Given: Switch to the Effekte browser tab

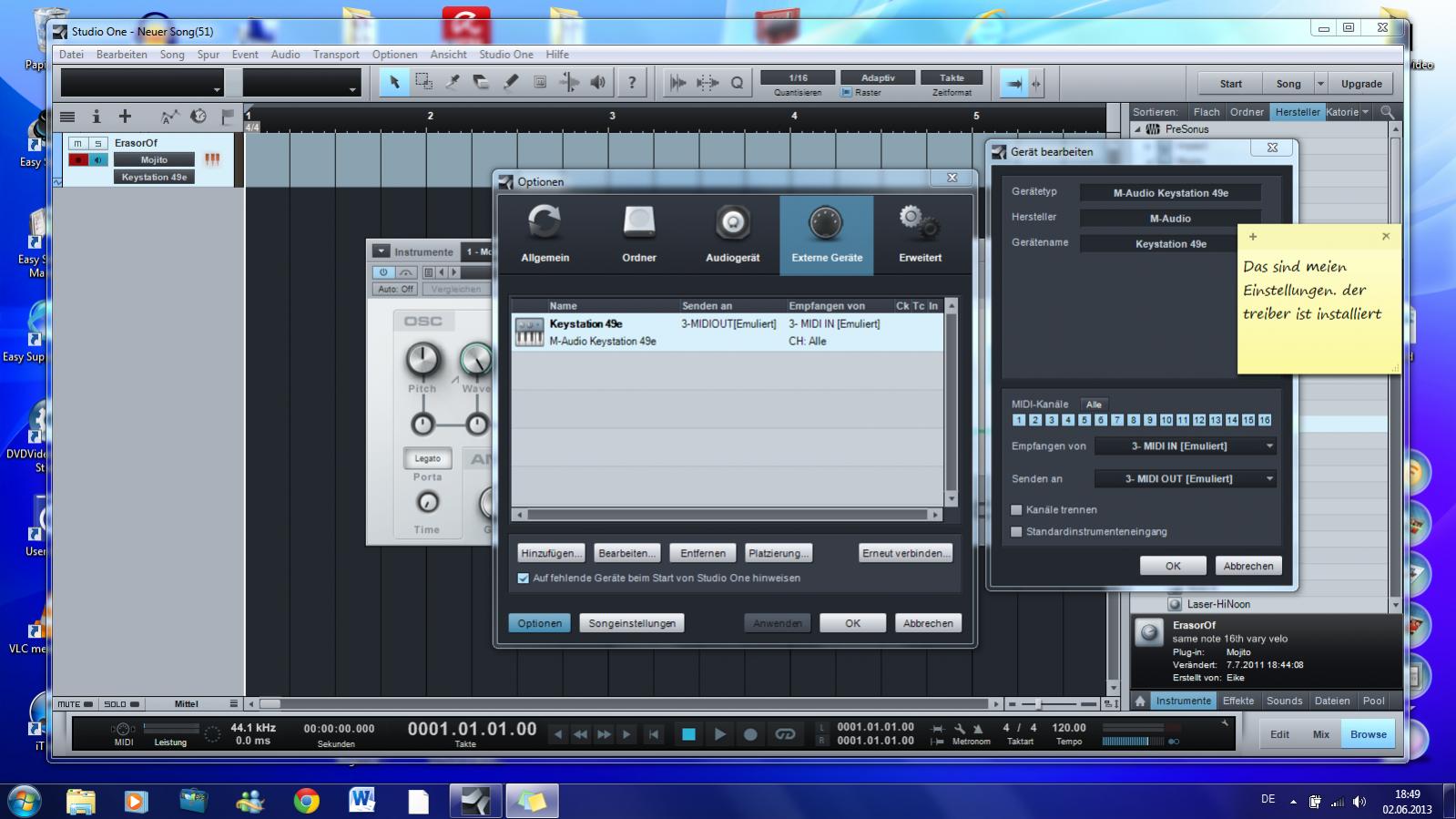Looking at the screenshot, I should click(1237, 701).
